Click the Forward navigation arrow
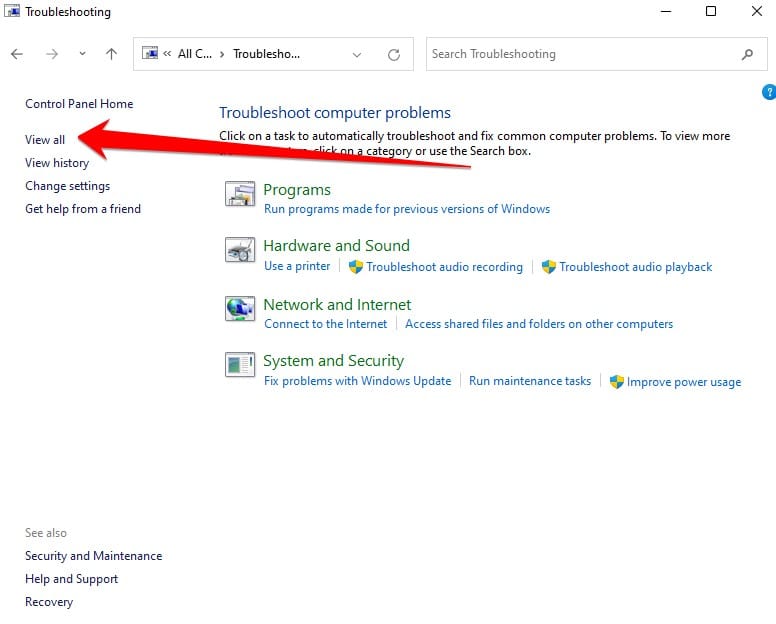 (x=51, y=54)
